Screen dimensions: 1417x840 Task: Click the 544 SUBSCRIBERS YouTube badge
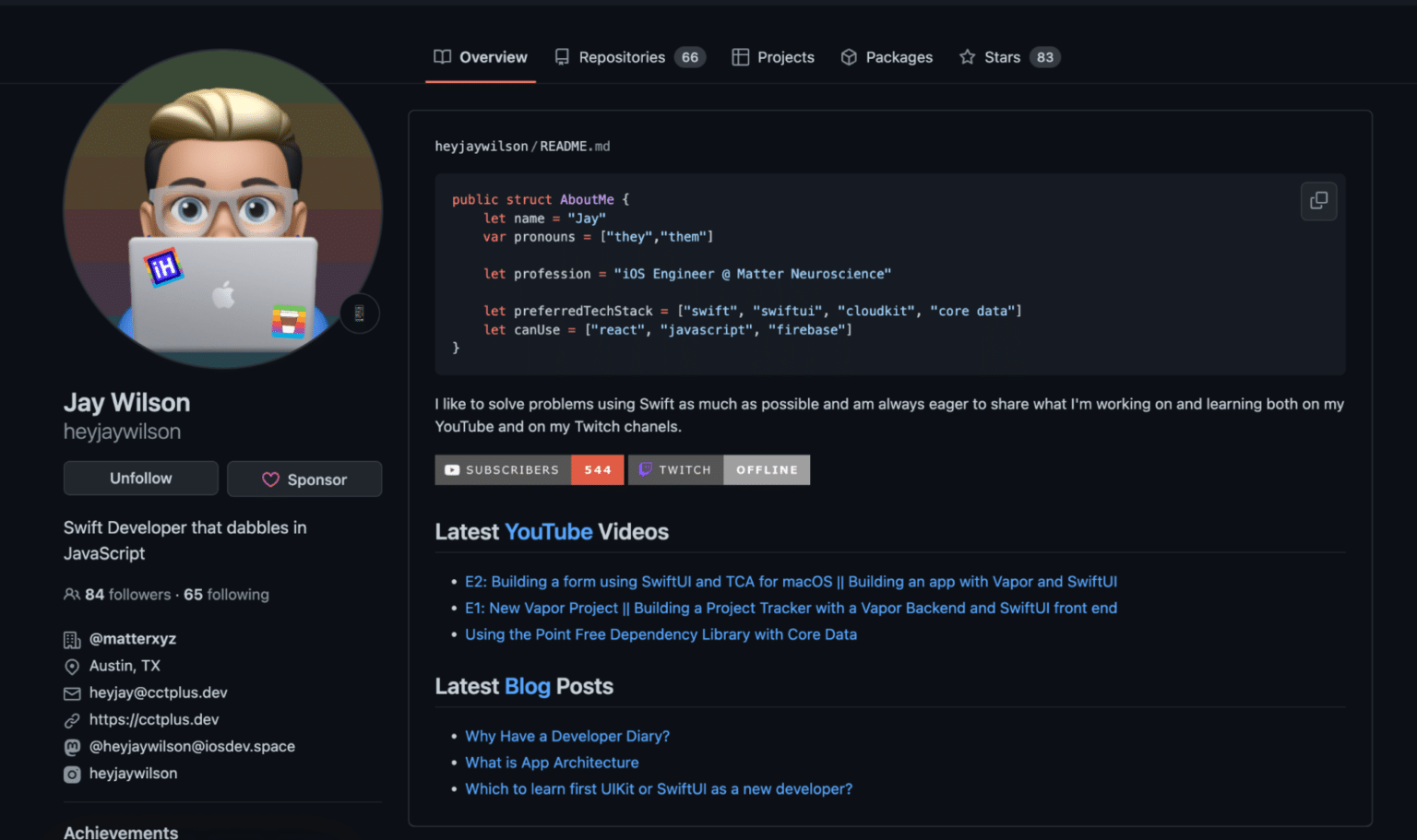click(529, 469)
